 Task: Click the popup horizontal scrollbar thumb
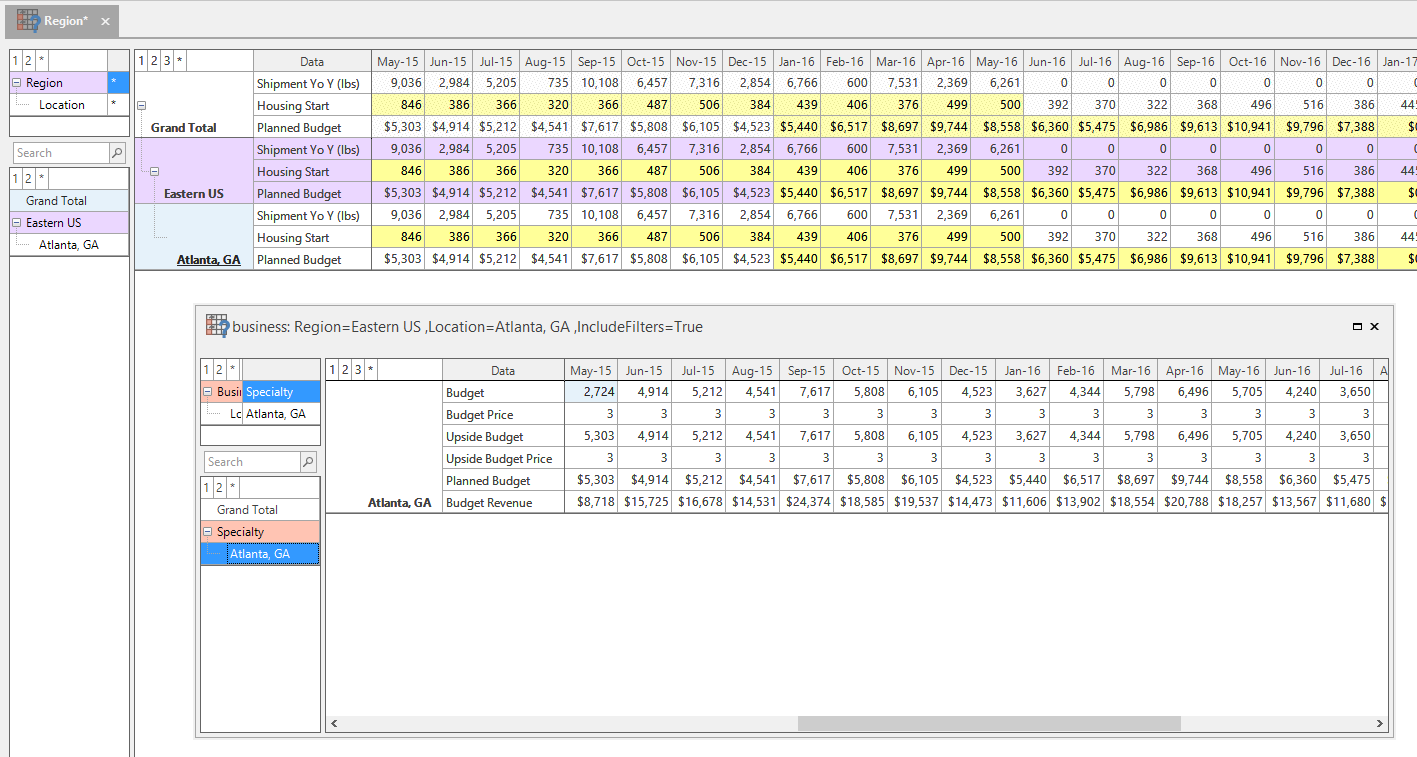tap(989, 723)
